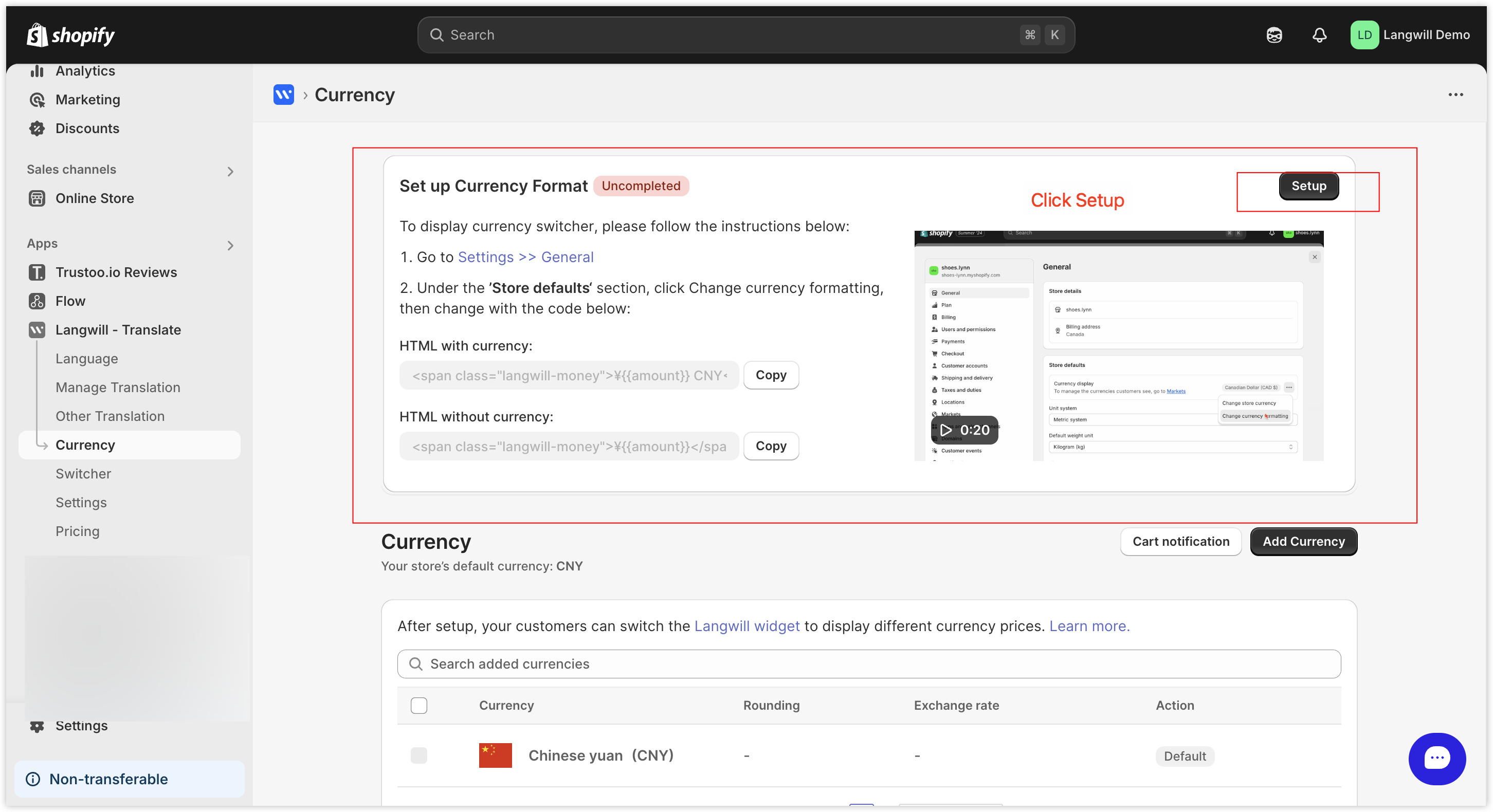
Task: Open Other Translation in sidebar
Action: pos(110,416)
